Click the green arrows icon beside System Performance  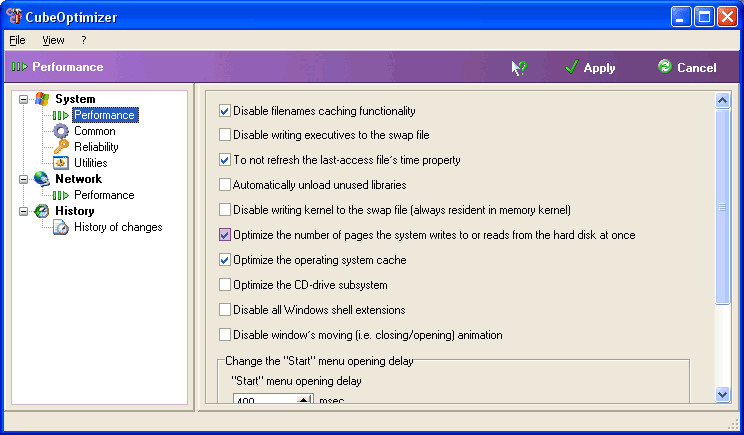[61, 115]
